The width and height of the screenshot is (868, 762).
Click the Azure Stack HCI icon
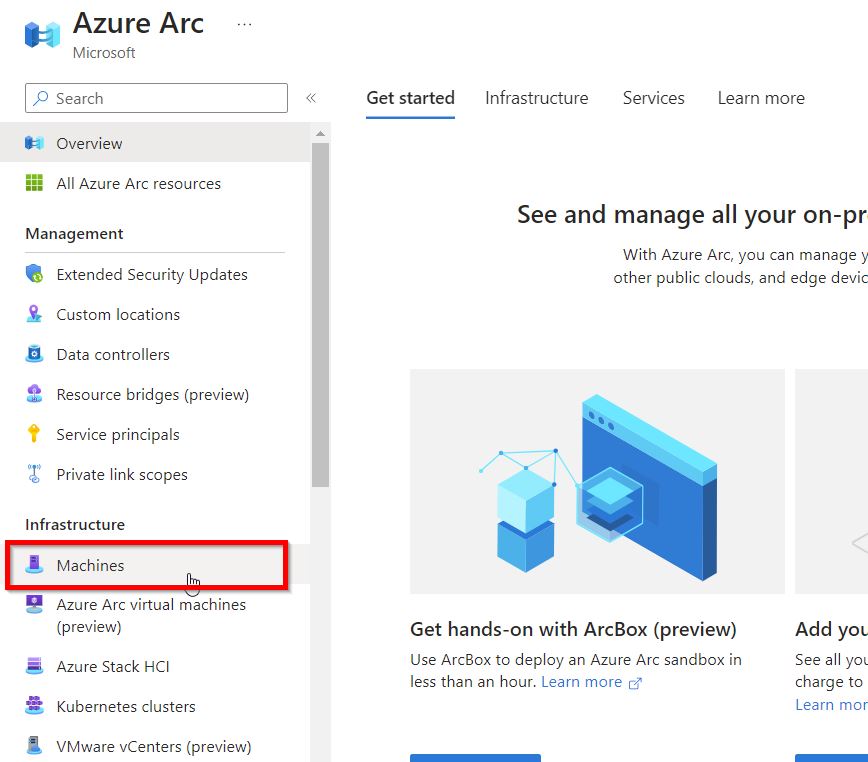34,666
